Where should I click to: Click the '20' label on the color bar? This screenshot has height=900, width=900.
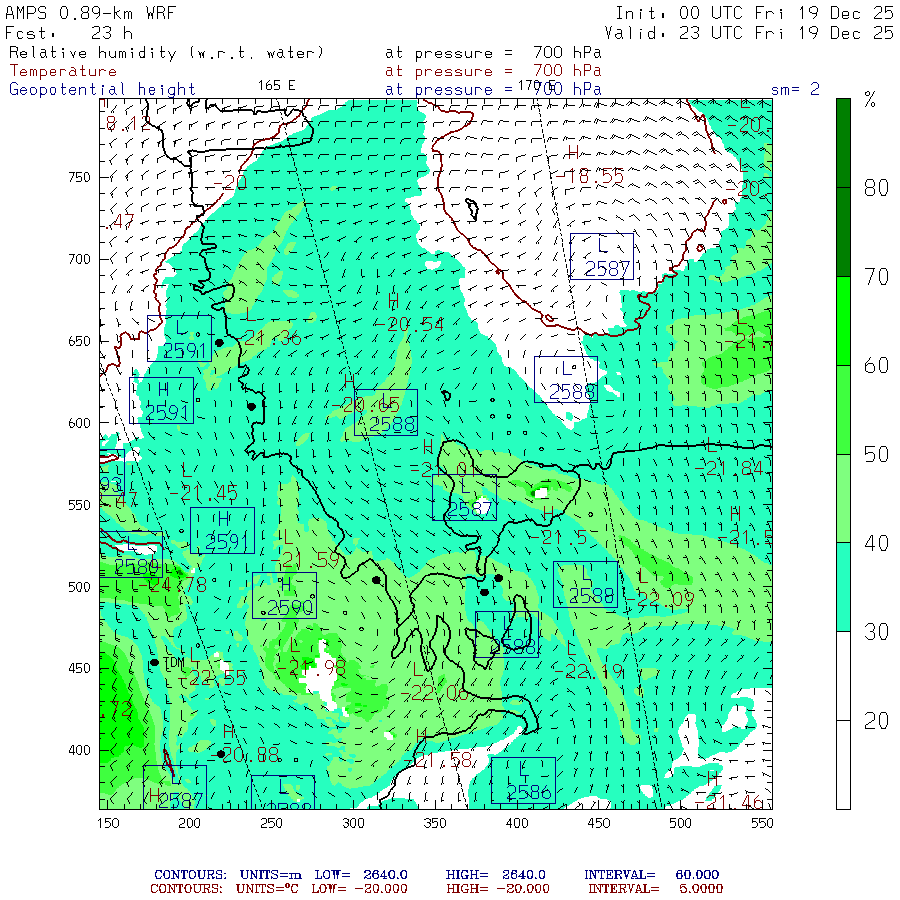coord(876,721)
